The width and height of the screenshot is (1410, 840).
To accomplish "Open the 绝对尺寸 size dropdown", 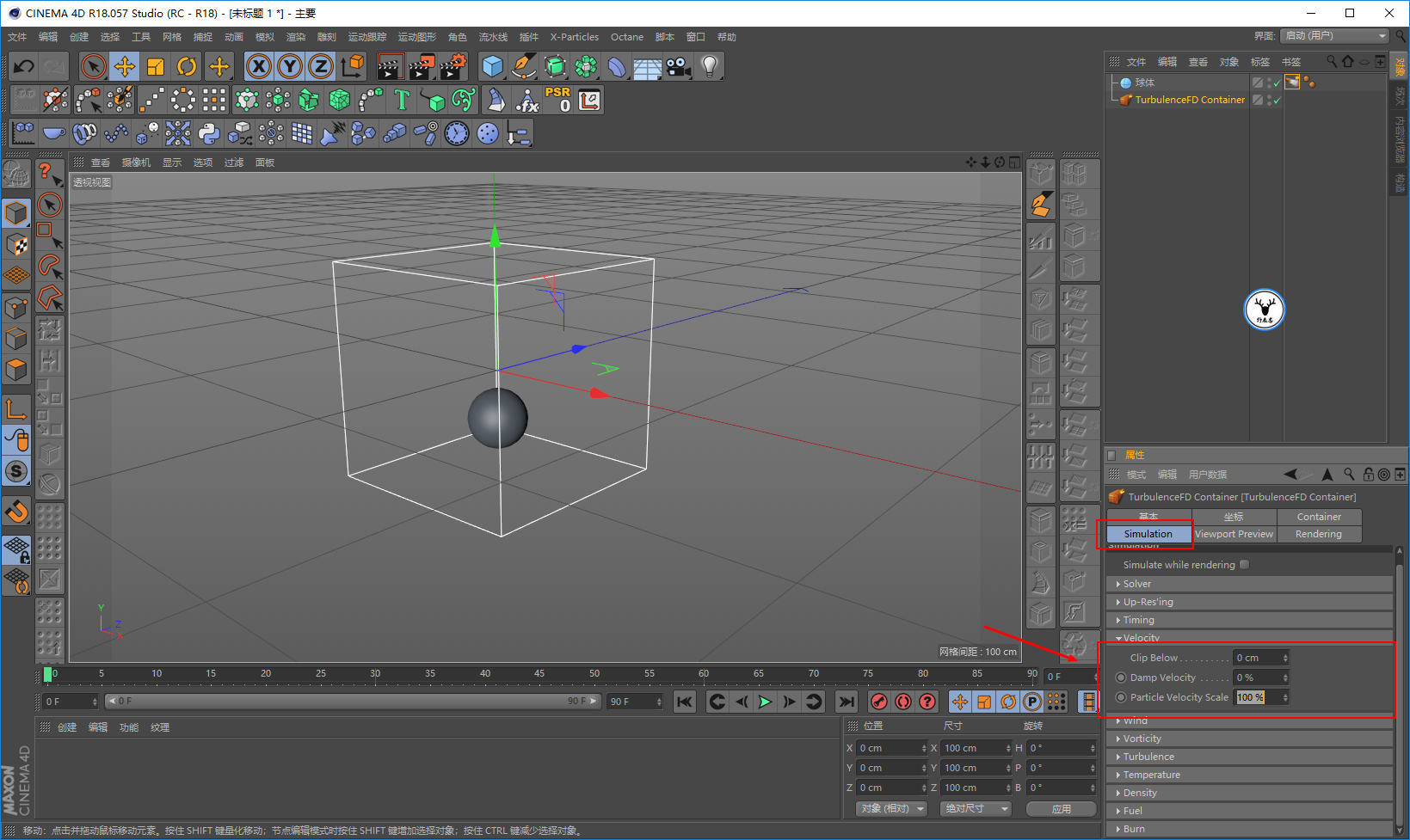I will (x=976, y=809).
